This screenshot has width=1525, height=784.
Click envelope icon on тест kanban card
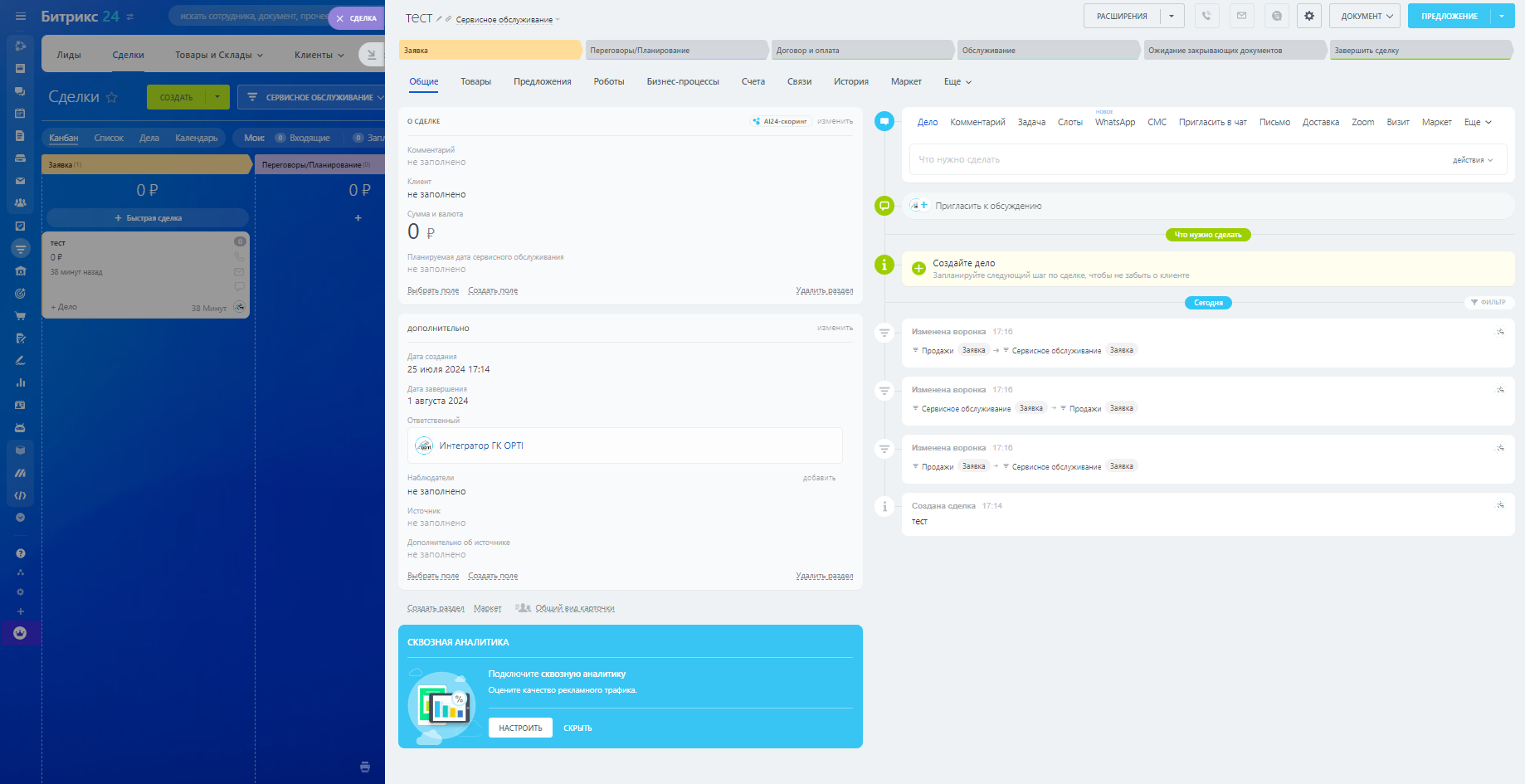tap(239, 271)
